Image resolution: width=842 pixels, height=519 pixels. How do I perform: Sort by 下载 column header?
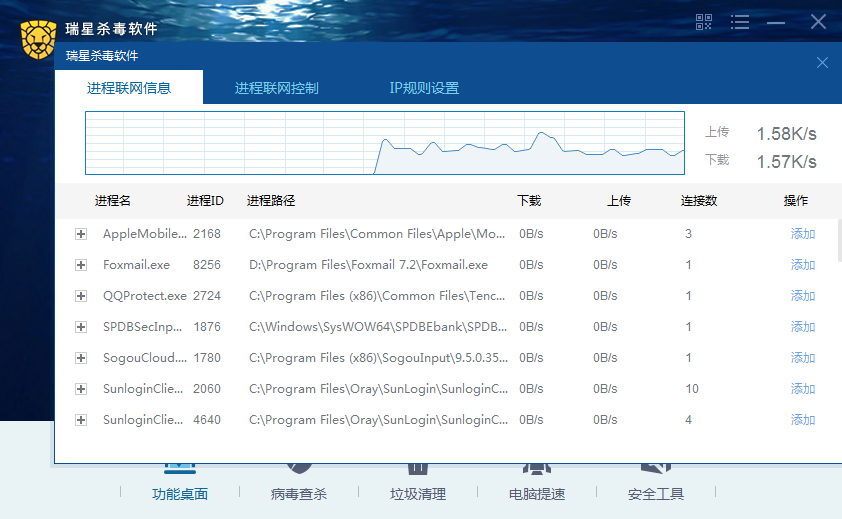529,200
